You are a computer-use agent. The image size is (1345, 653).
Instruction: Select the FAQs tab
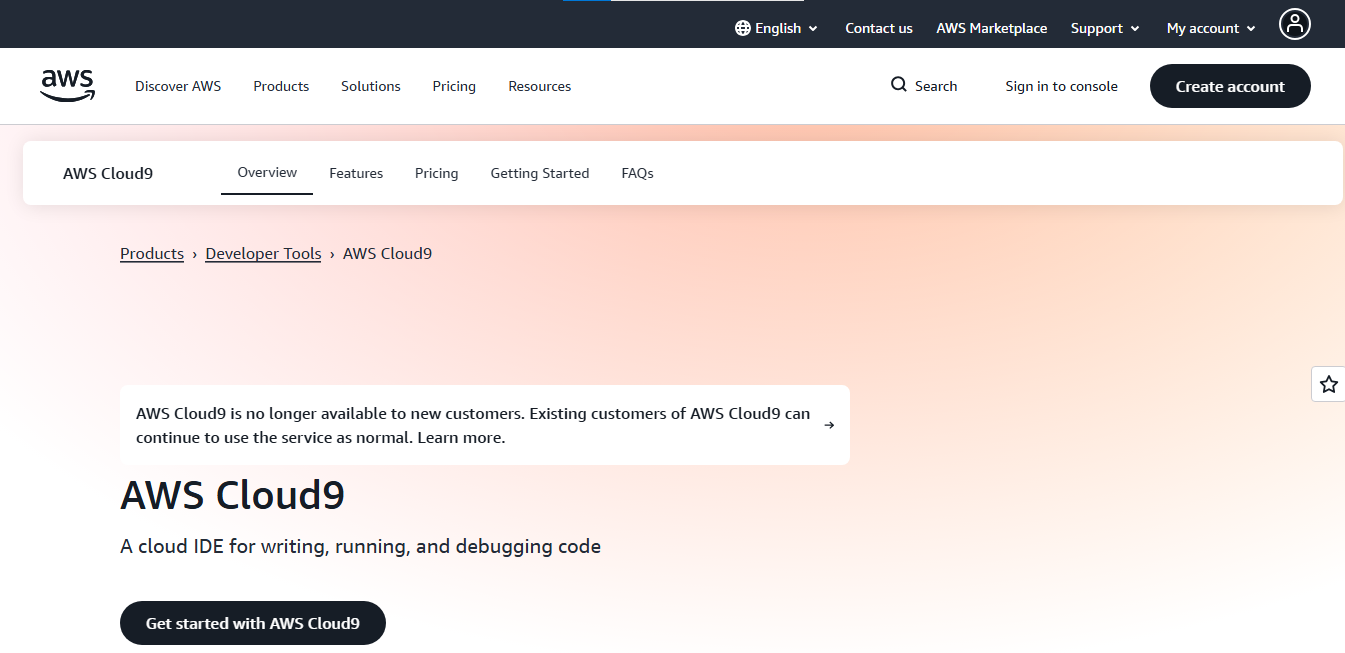(637, 173)
